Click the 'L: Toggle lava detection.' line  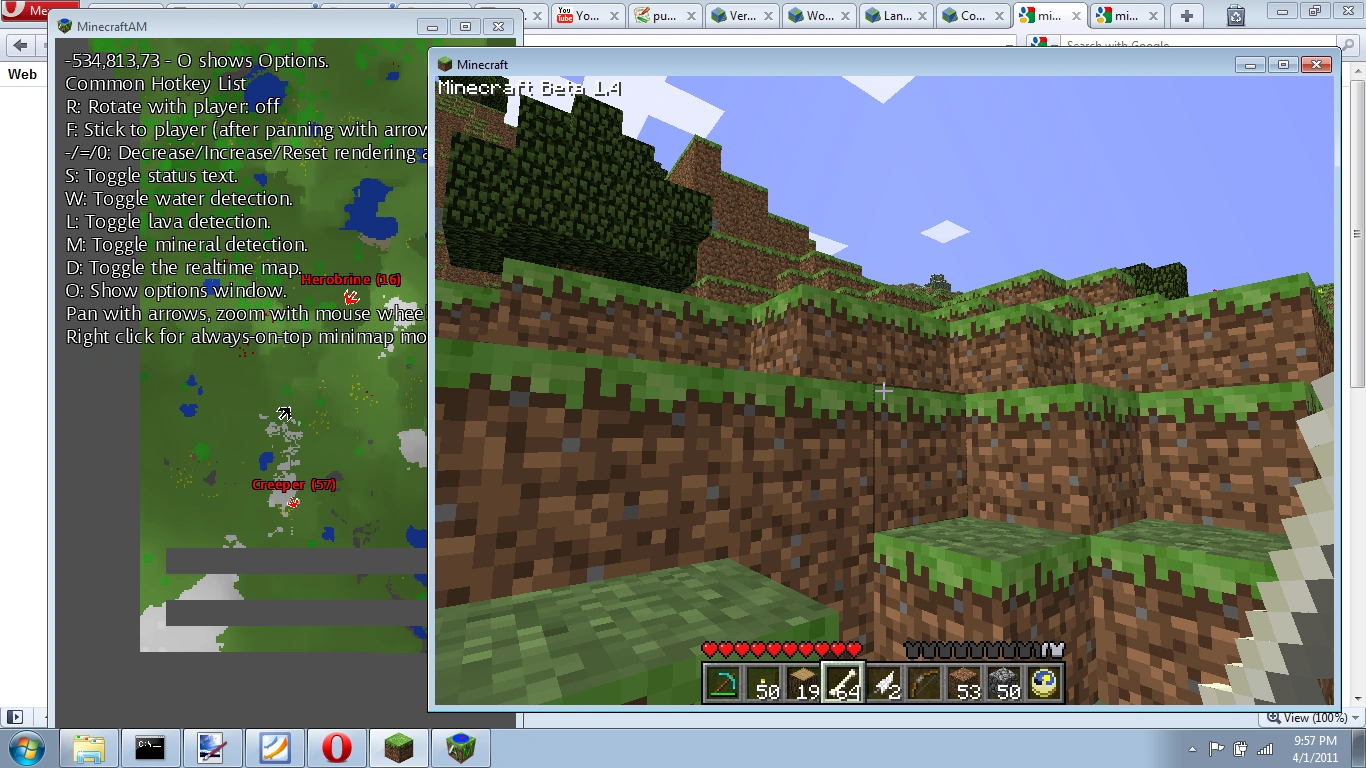[x=169, y=222]
